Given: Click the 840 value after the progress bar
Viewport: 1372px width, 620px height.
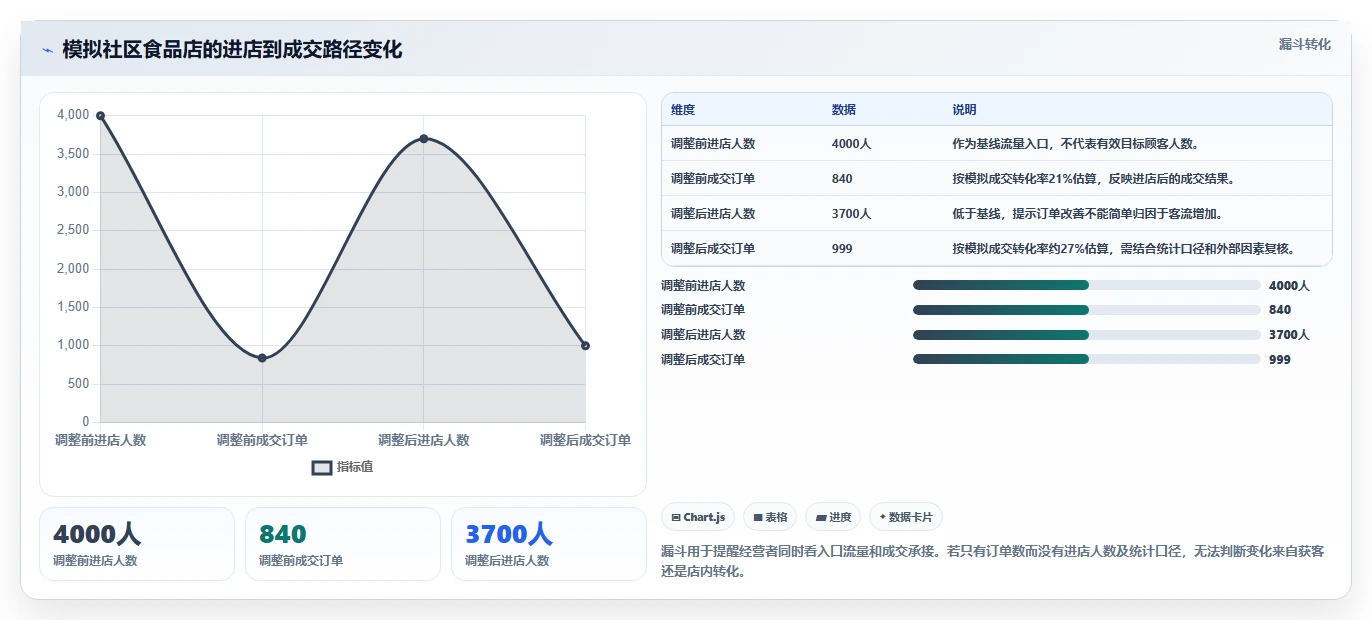Looking at the screenshot, I should (1280, 310).
